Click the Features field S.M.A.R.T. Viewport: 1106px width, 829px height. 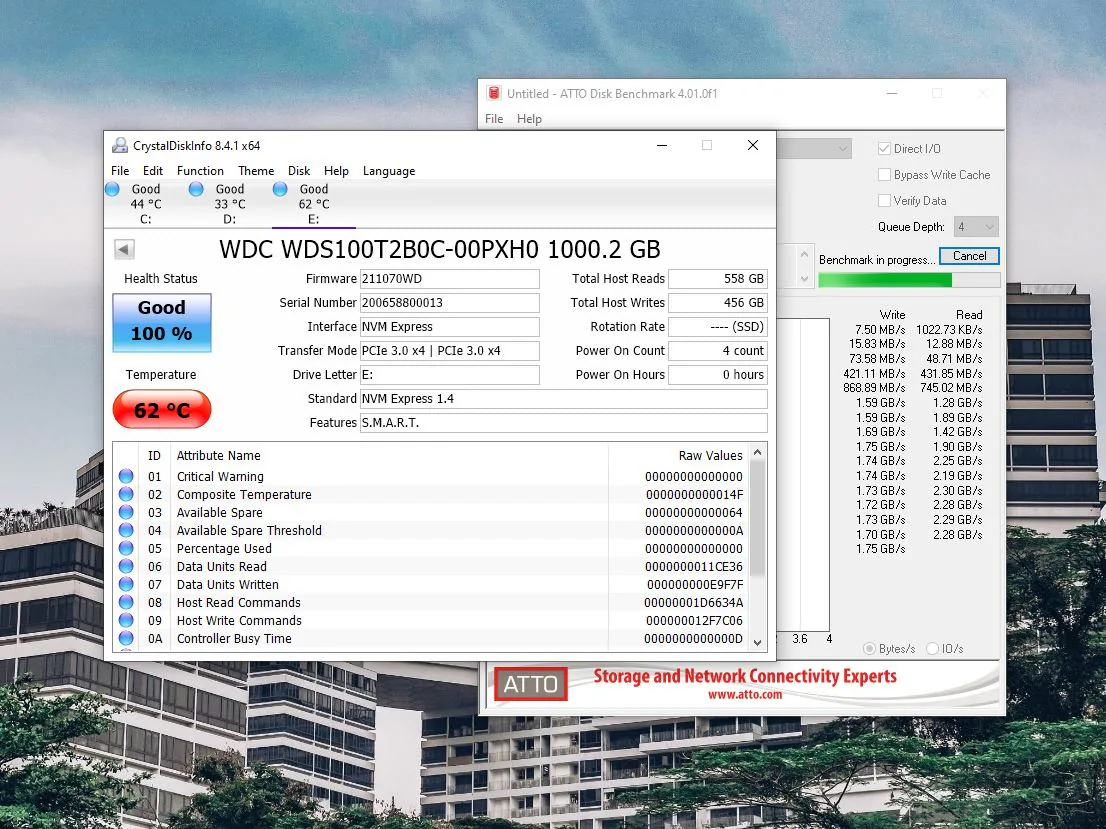click(563, 423)
